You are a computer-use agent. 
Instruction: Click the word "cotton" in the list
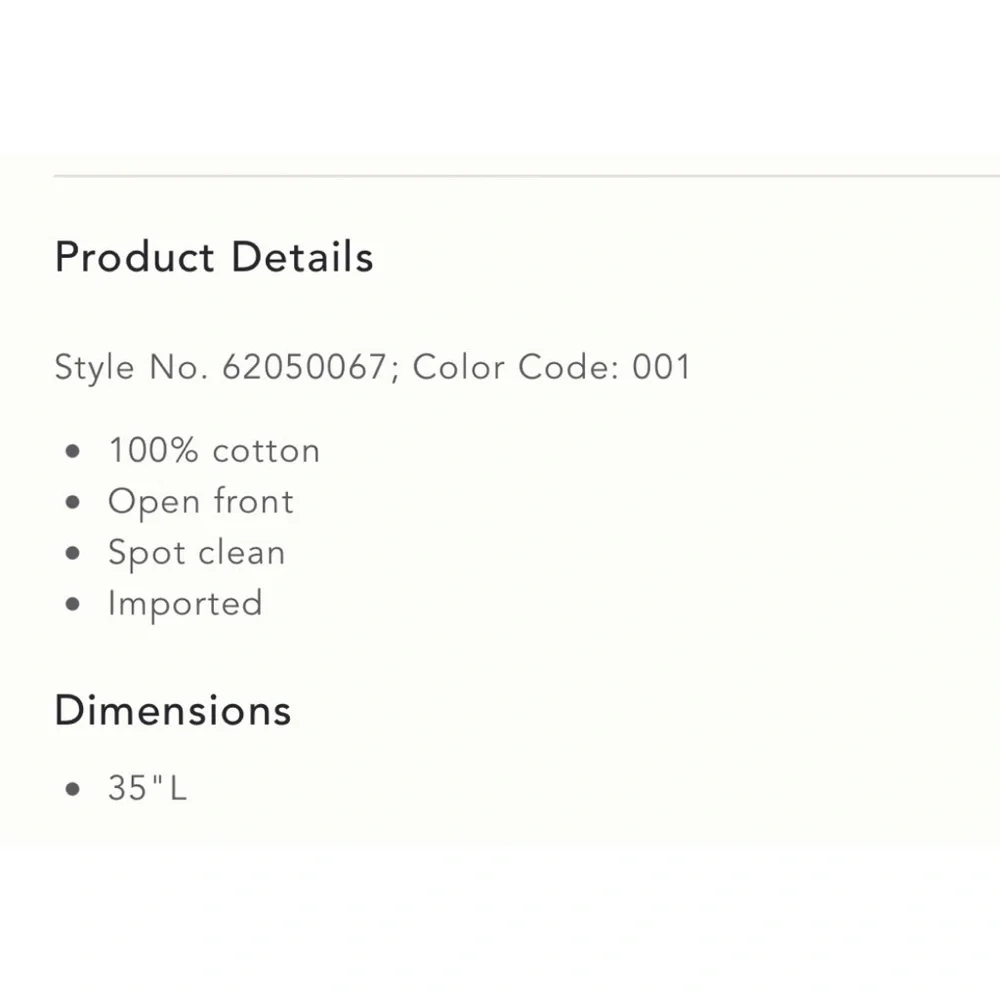(266, 450)
